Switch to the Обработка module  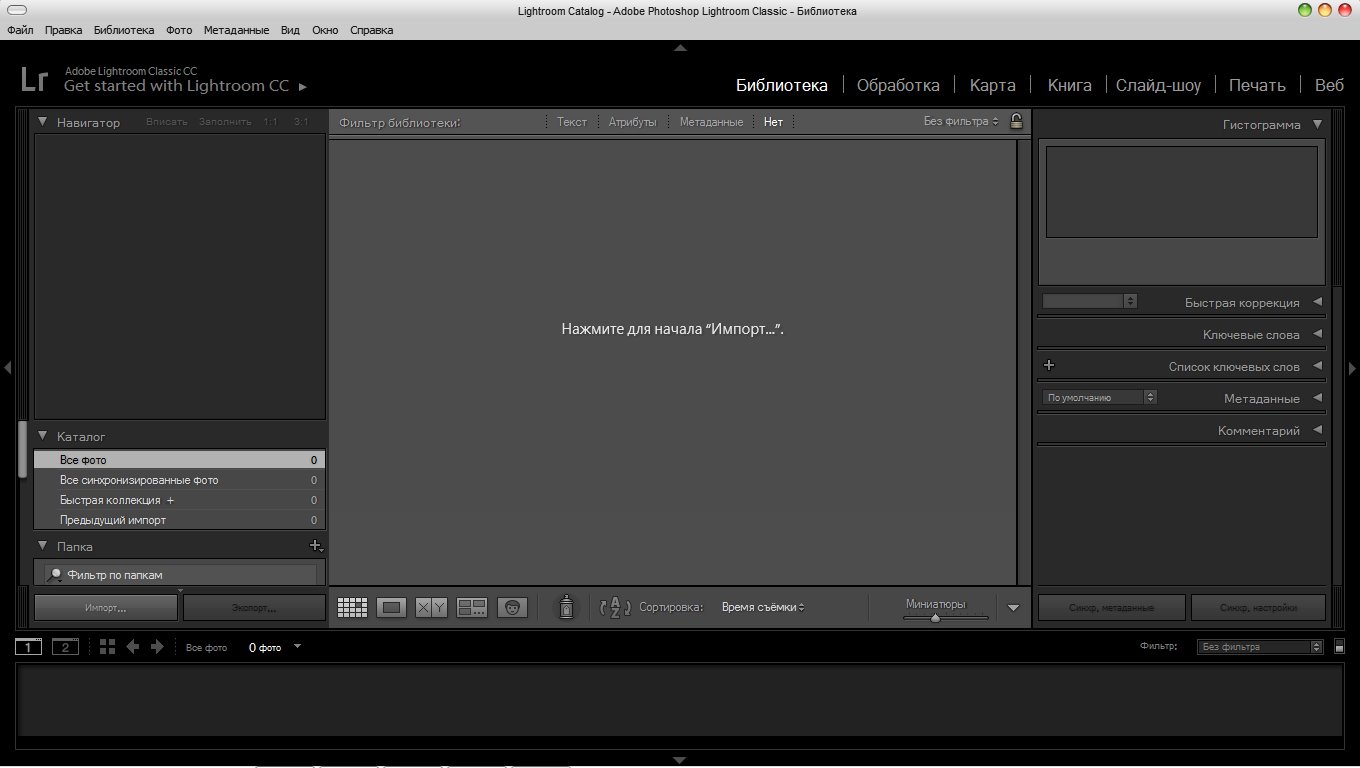pyautogui.click(x=898, y=85)
